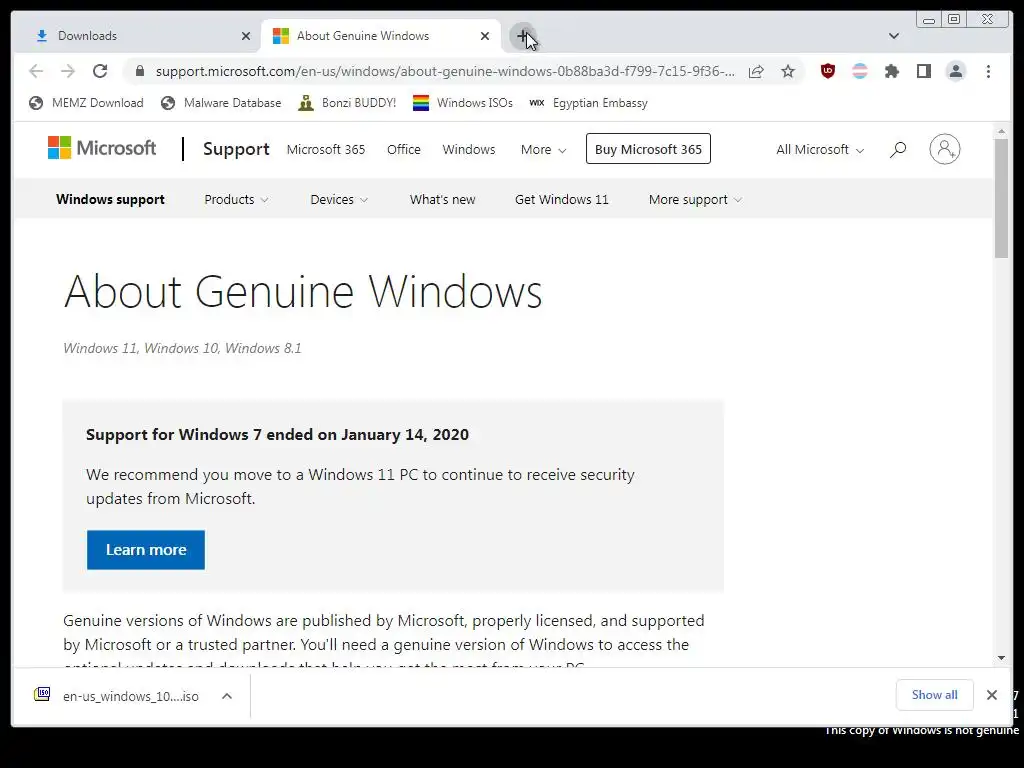Bookmark this page with star icon
Viewport: 1024px width, 768px height.
tap(788, 71)
